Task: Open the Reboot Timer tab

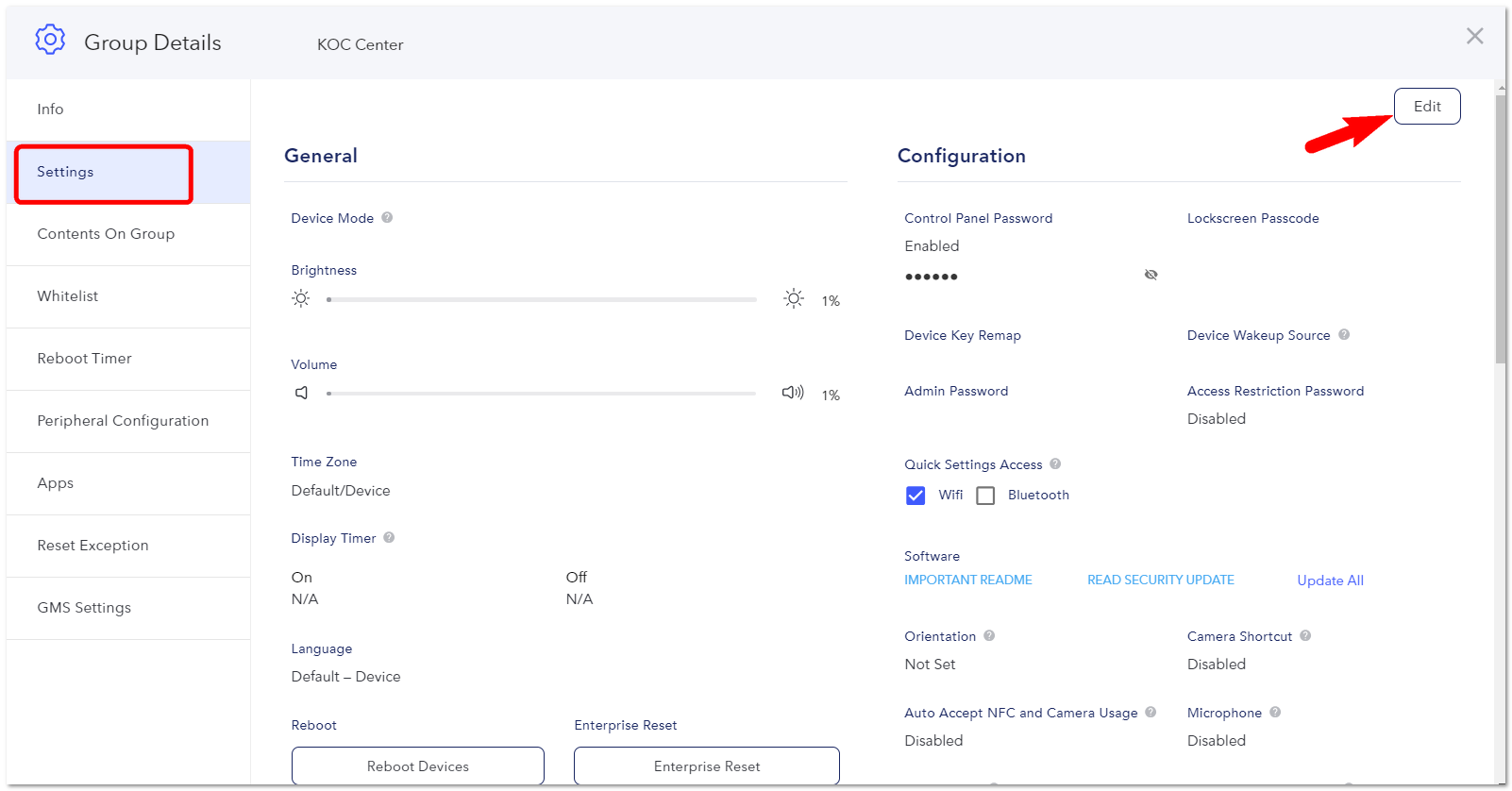Action: pos(128,359)
